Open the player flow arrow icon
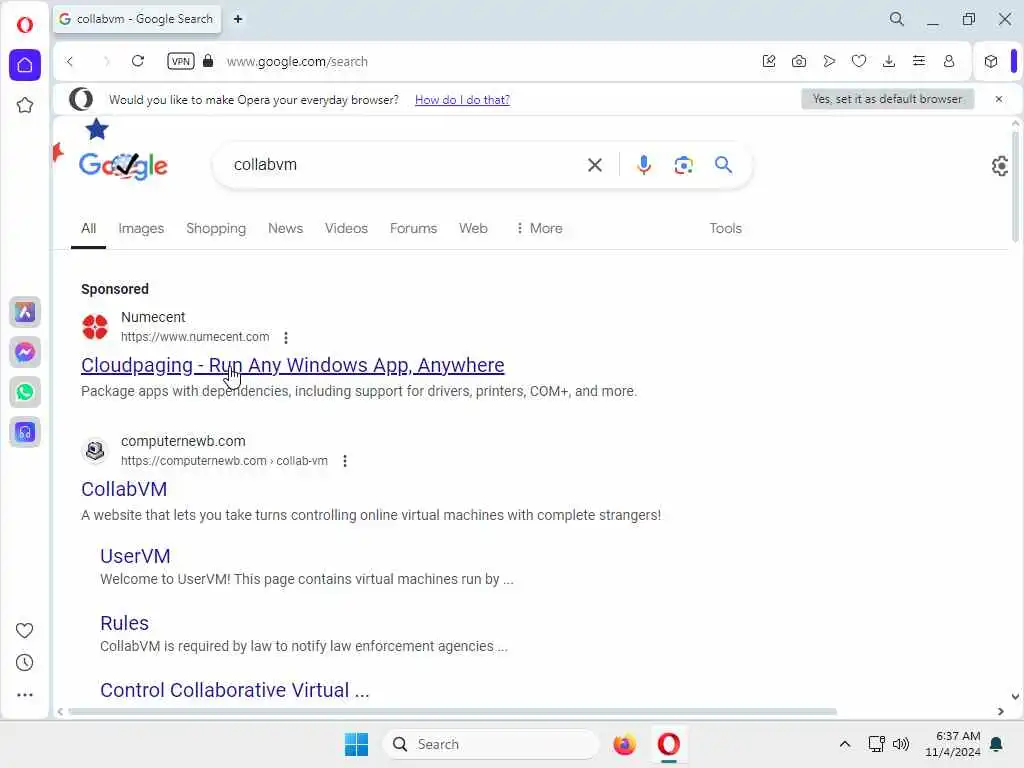 tap(829, 61)
